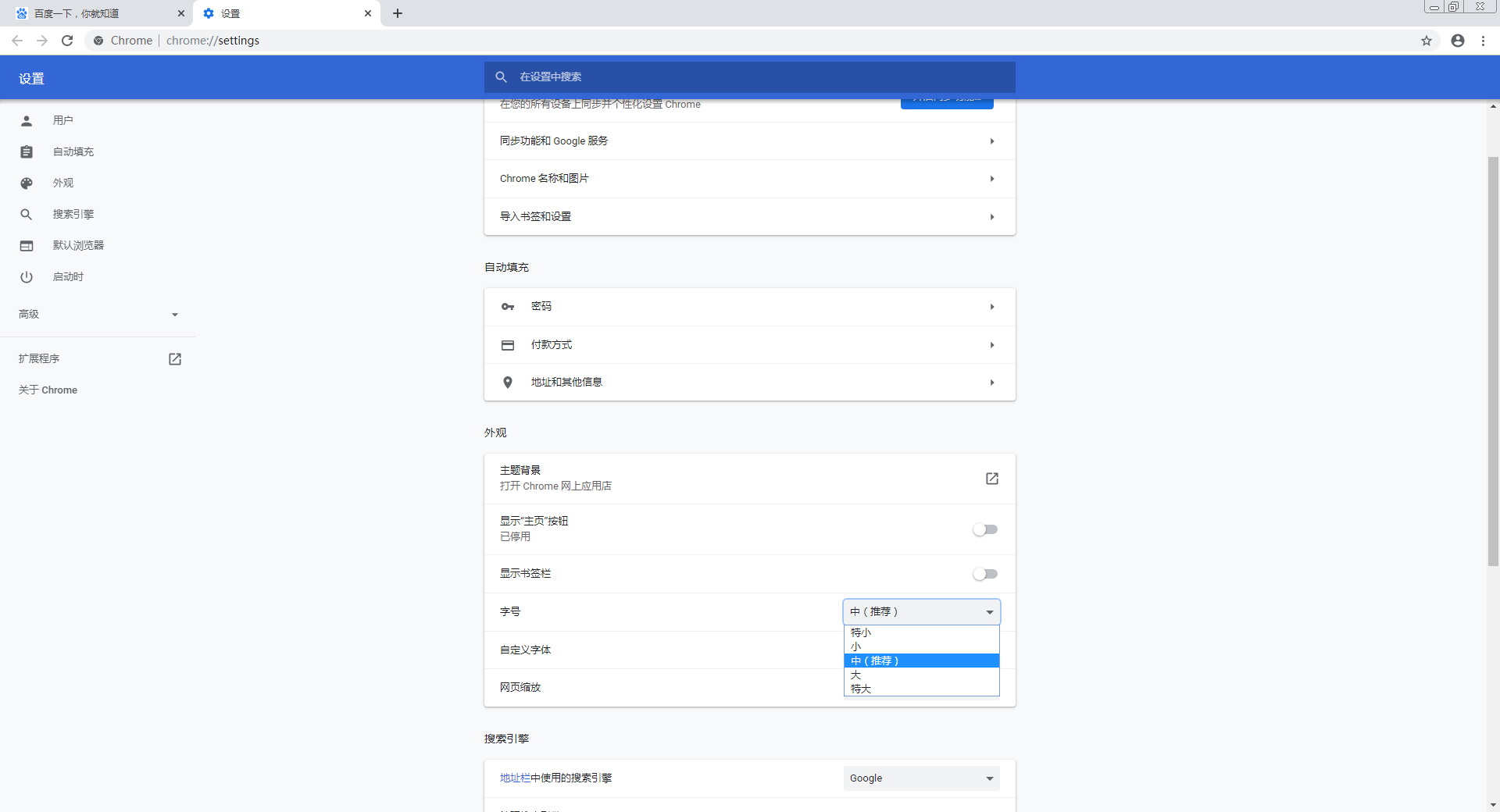1500x812 pixels.
Task: Select the 默认浏览器 sidebar icon
Action: pyautogui.click(x=26, y=245)
